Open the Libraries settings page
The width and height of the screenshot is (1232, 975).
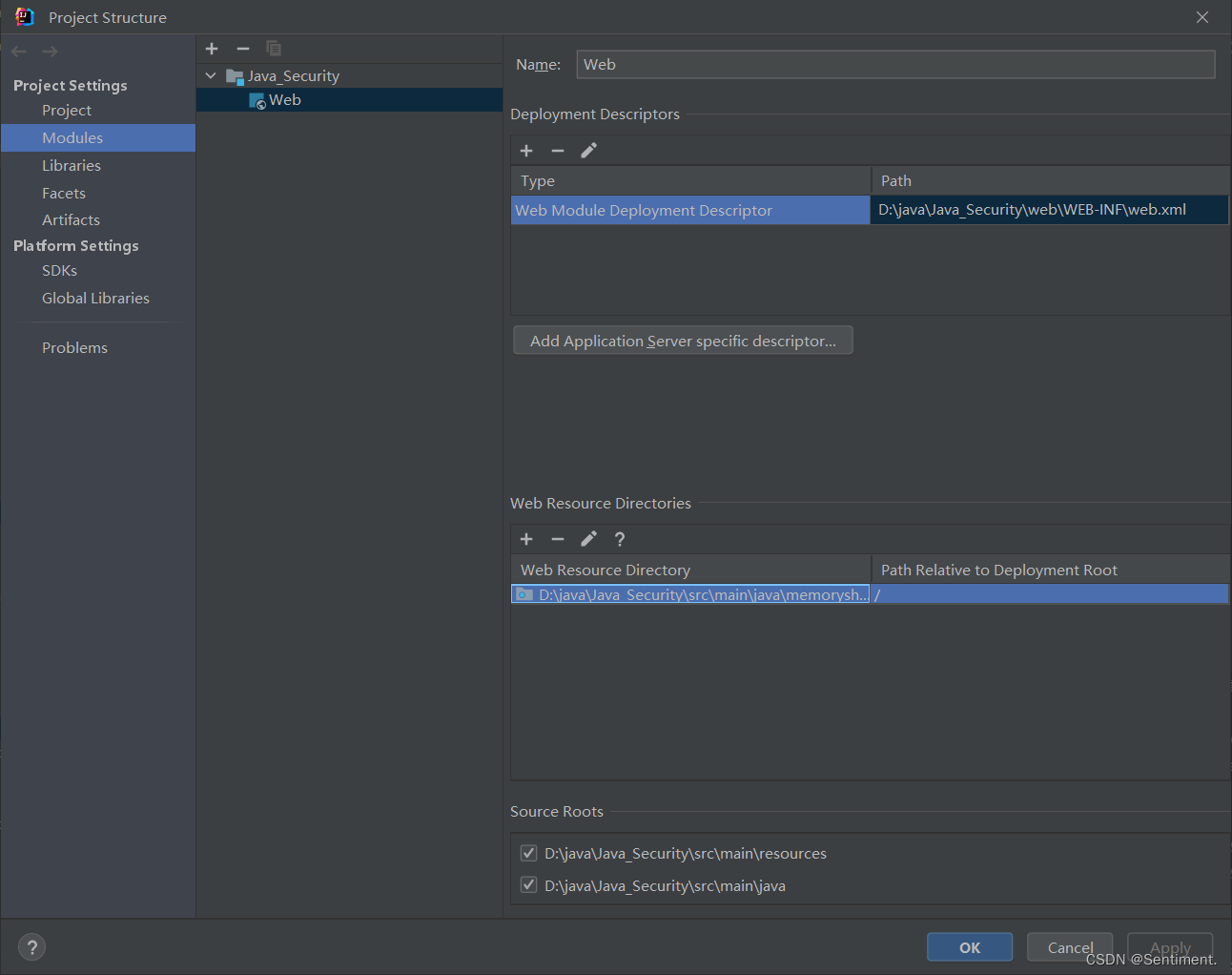click(72, 166)
